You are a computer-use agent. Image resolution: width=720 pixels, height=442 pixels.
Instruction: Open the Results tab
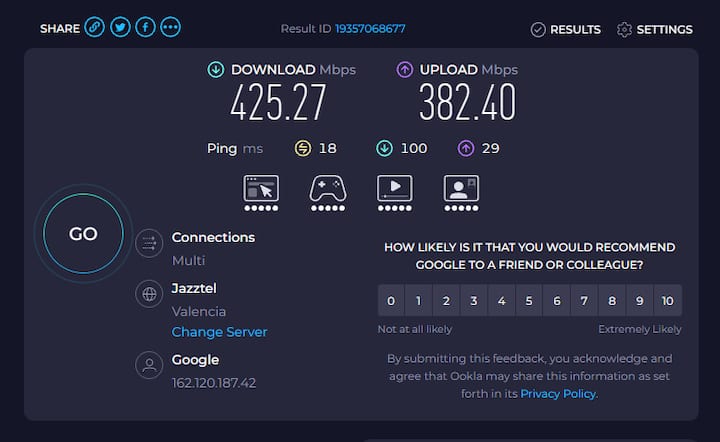(566, 30)
